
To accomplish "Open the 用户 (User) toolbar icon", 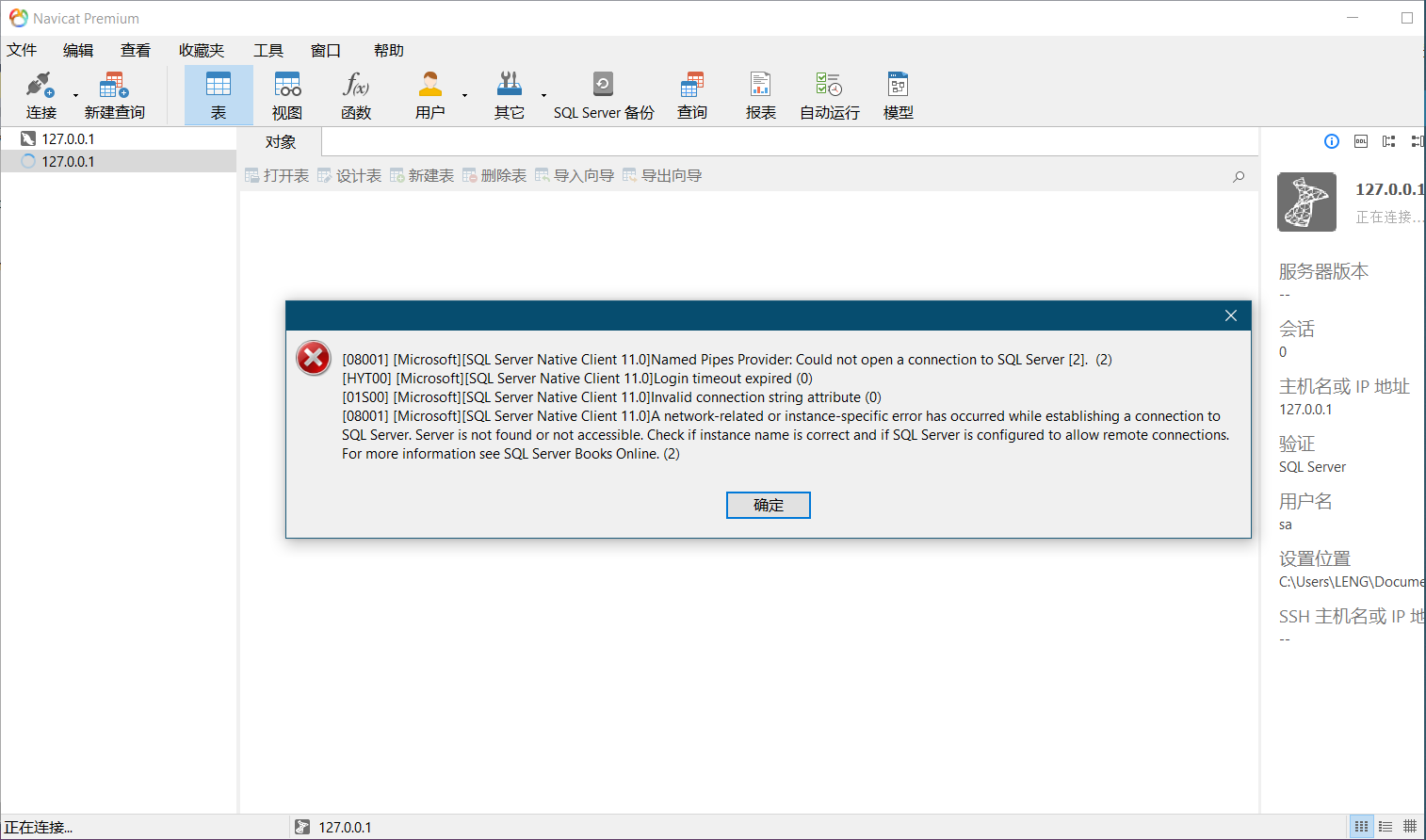I will point(430,95).
